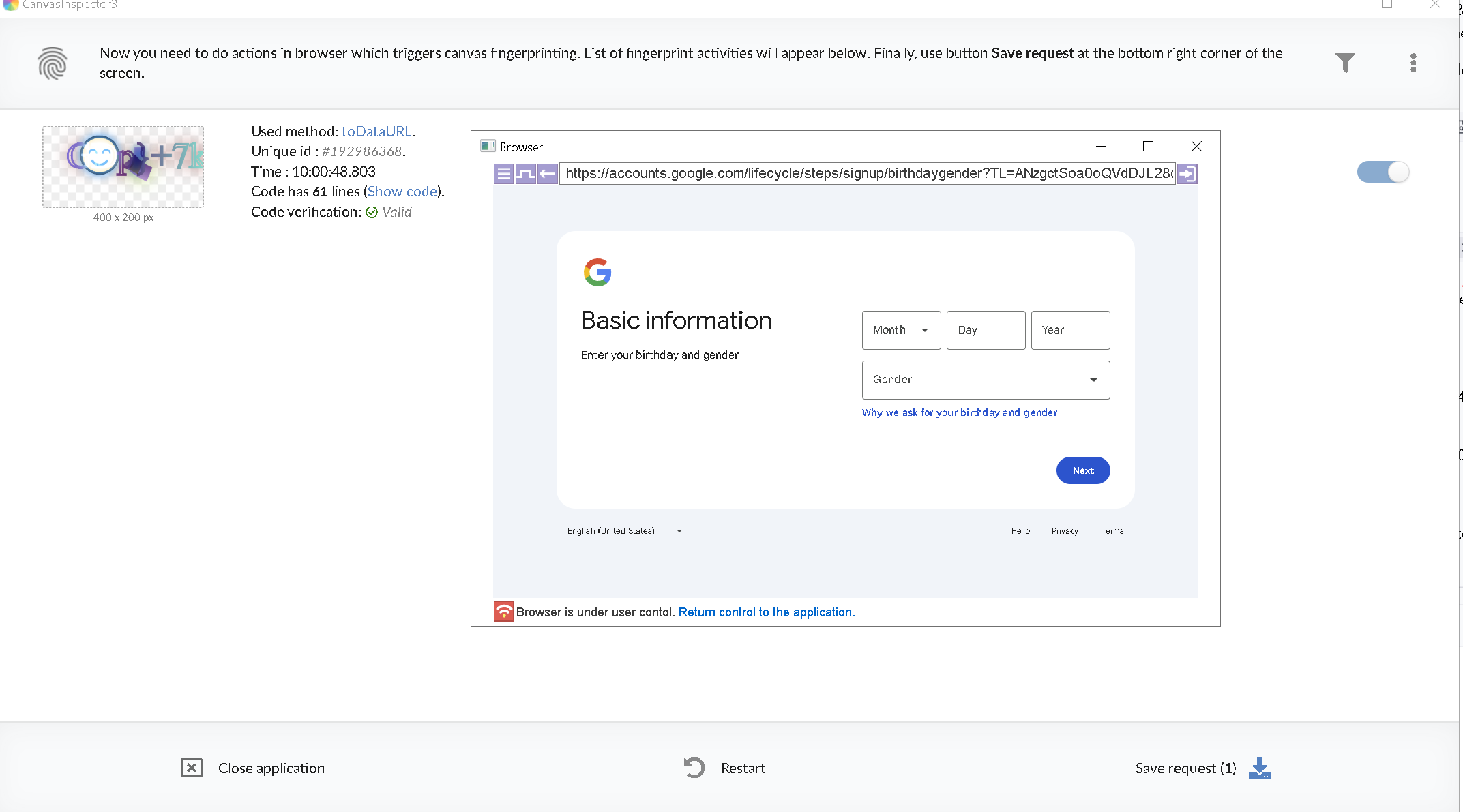The width and height of the screenshot is (1463, 812).
Task: Click the browser back arrow icon
Action: tap(547, 174)
